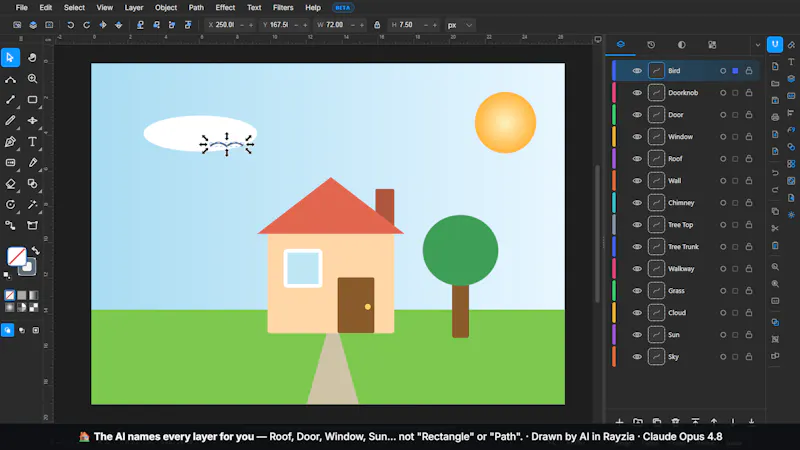Click the Undo arrow in top toolbar

pos(70,25)
